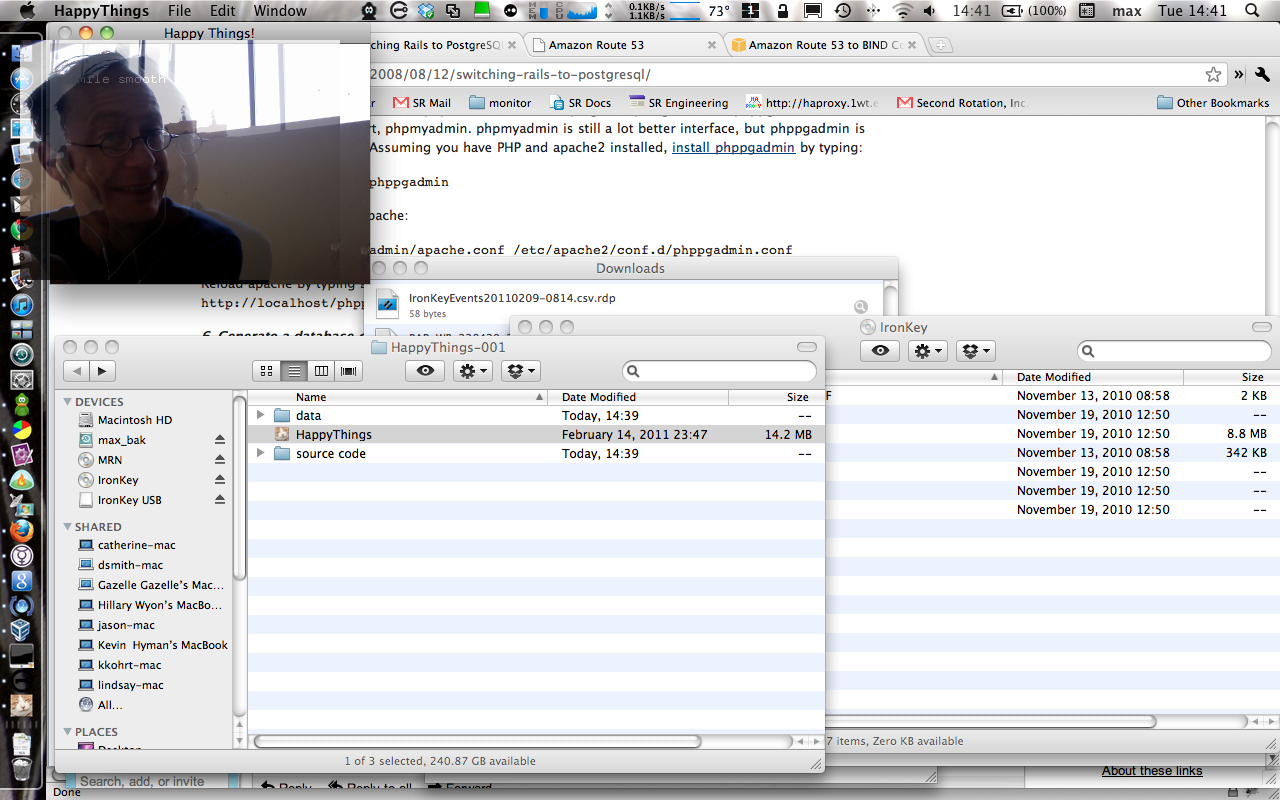Open the HappyThings application menu

point(101,11)
